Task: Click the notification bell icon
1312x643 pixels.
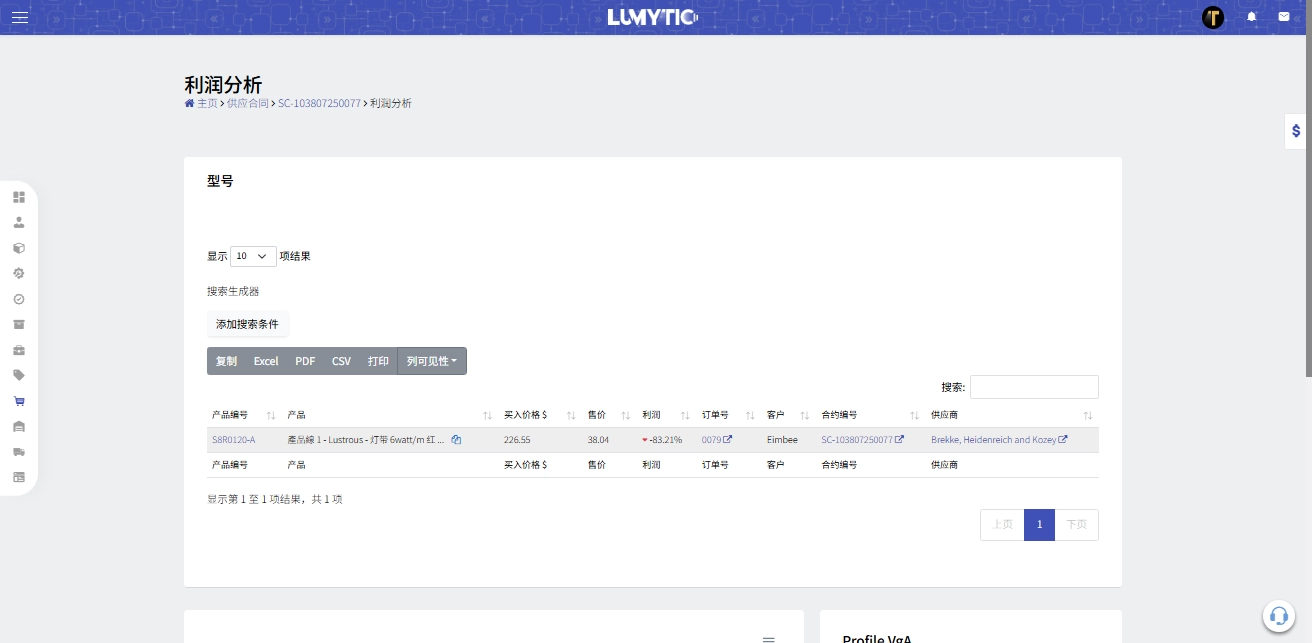Action: tap(1251, 17)
